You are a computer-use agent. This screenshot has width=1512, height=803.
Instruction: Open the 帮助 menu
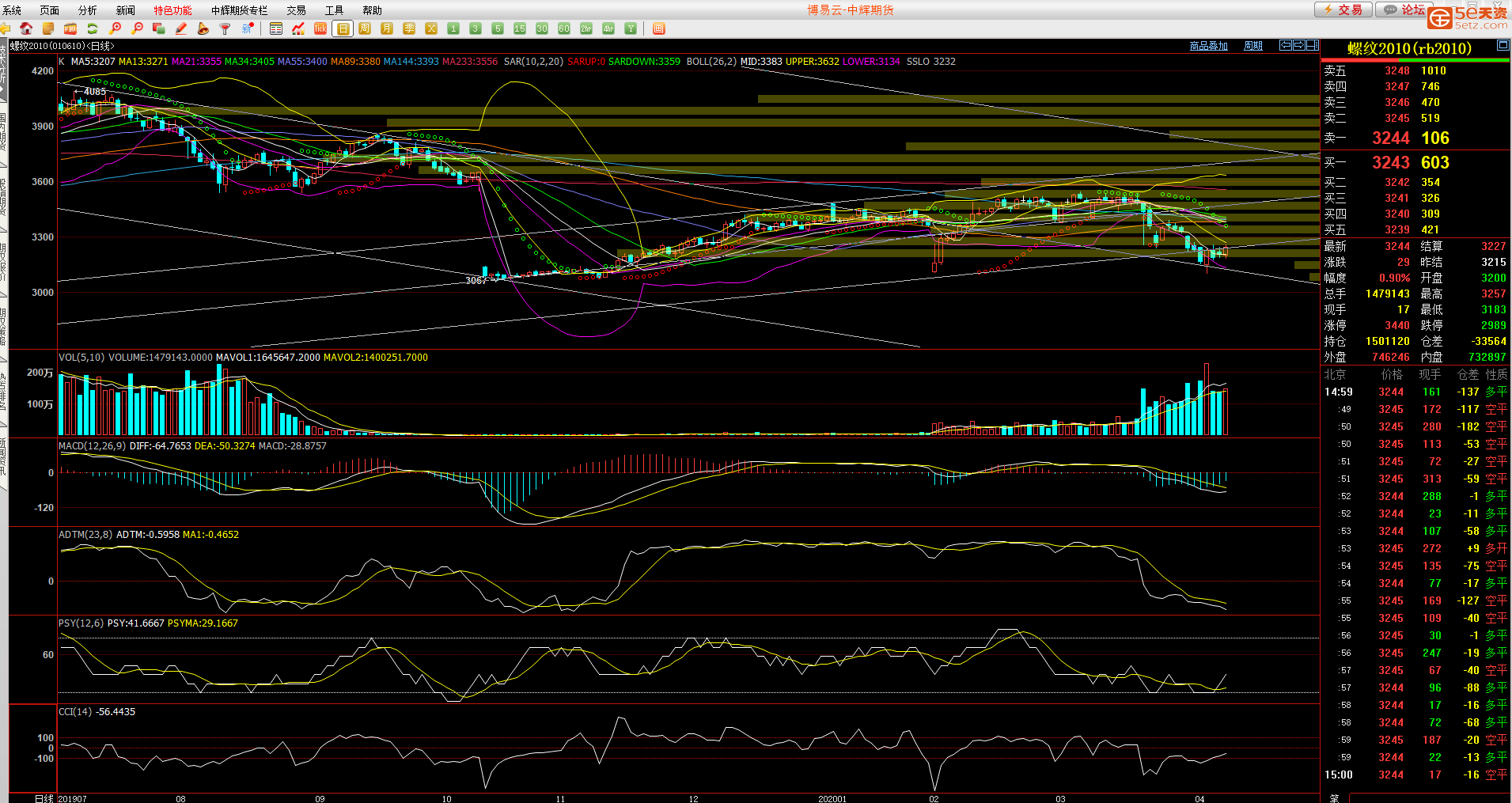pyautogui.click(x=373, y=10)
